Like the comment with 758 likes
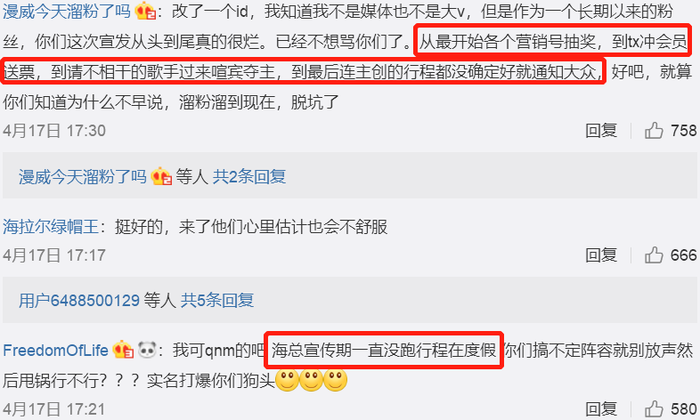This screenshot has height=420, width=700. [654, 131]
